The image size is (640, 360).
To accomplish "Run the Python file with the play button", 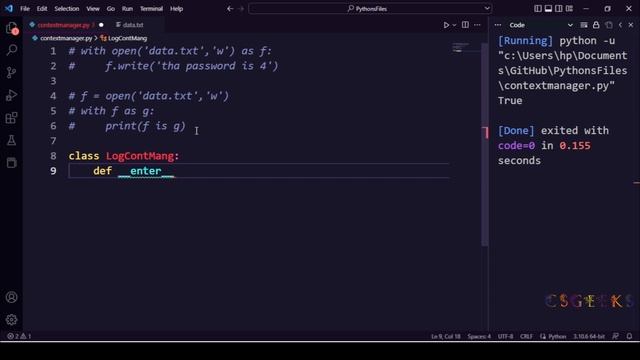I will click(446, 25).
